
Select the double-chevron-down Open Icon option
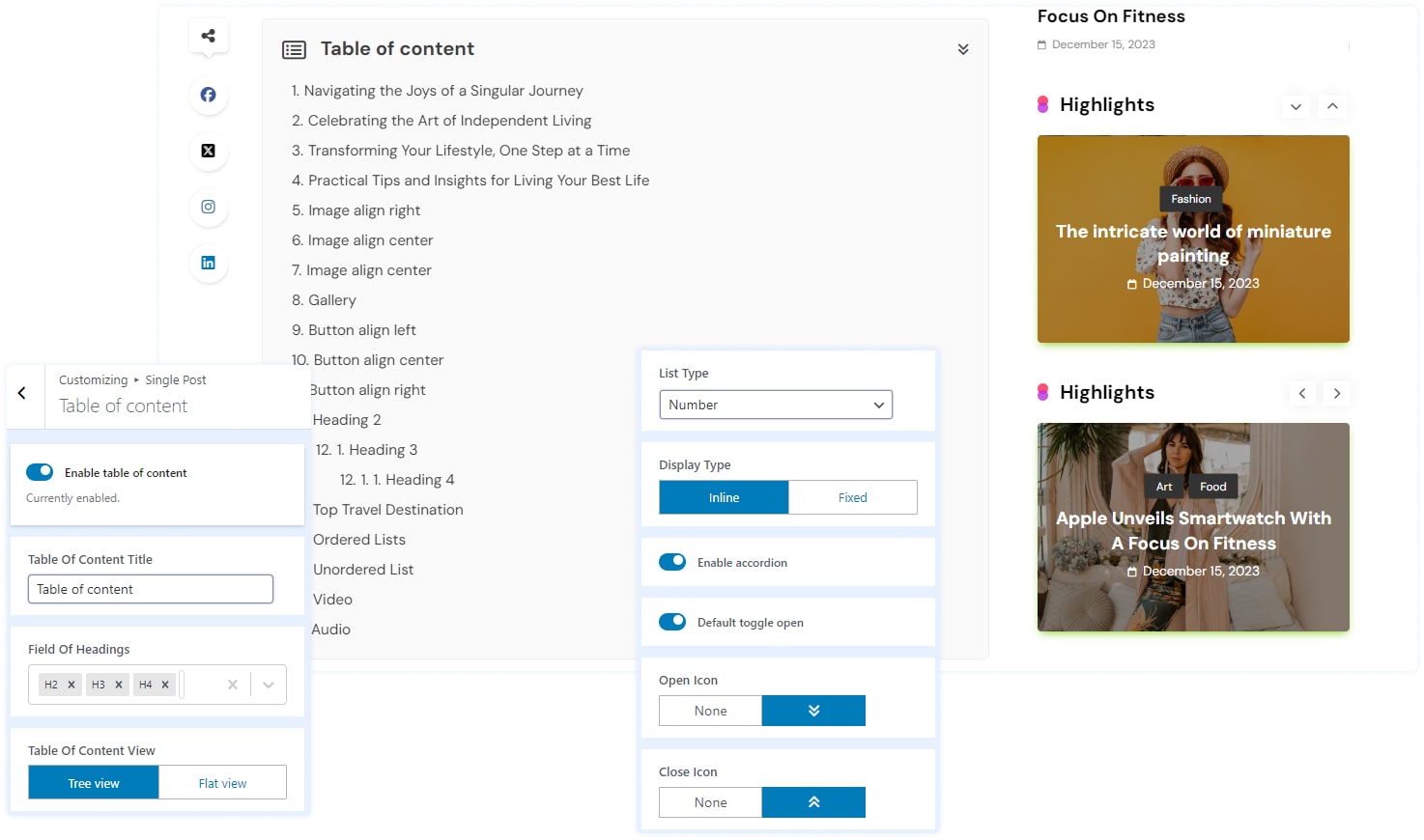click(x=813, y=711)
